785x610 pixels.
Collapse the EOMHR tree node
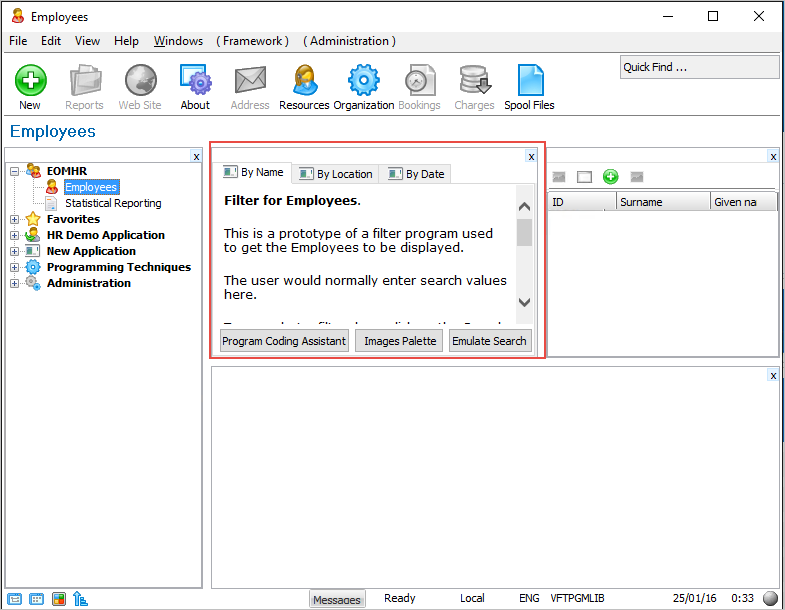(15, 171)
